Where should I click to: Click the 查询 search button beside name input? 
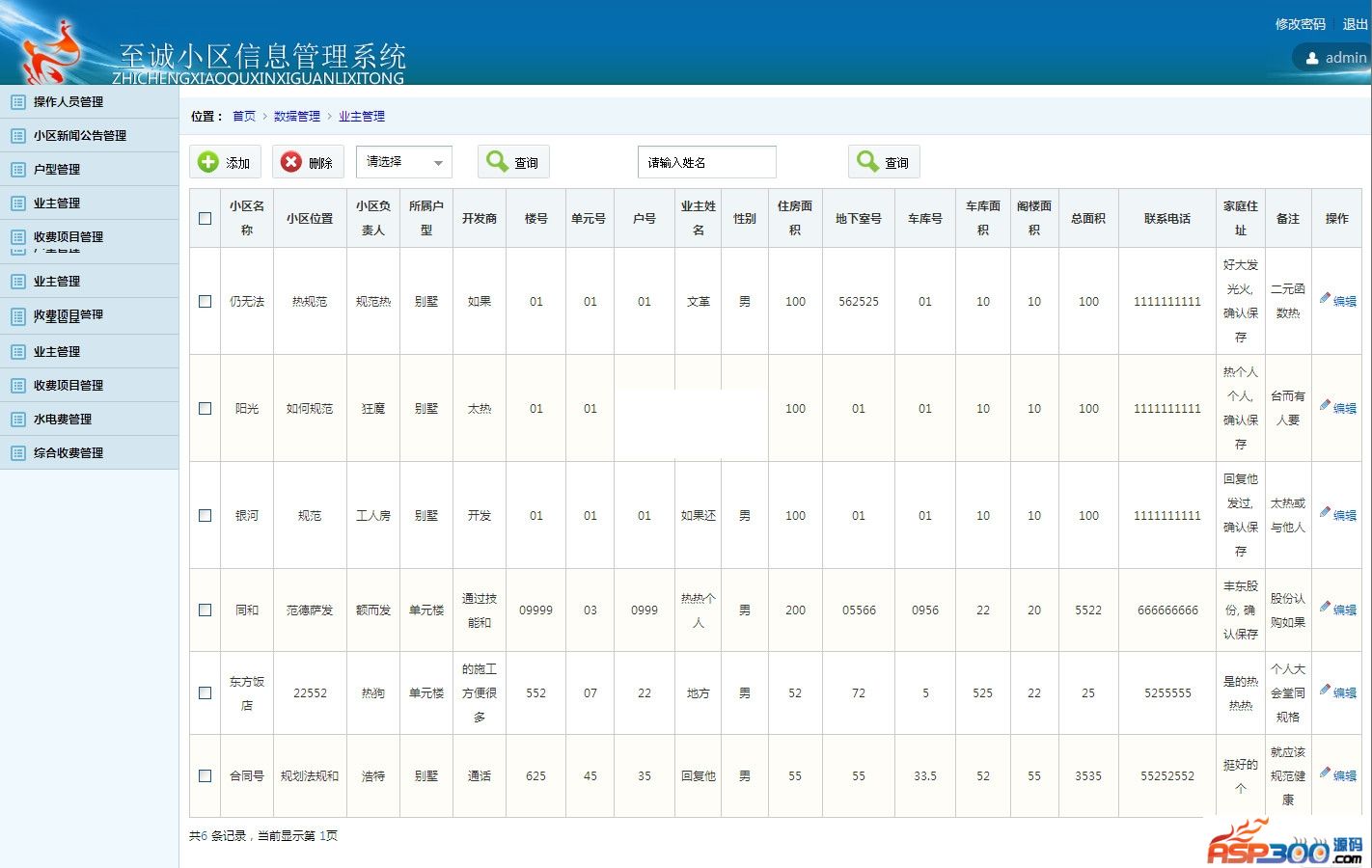[884, 162]
